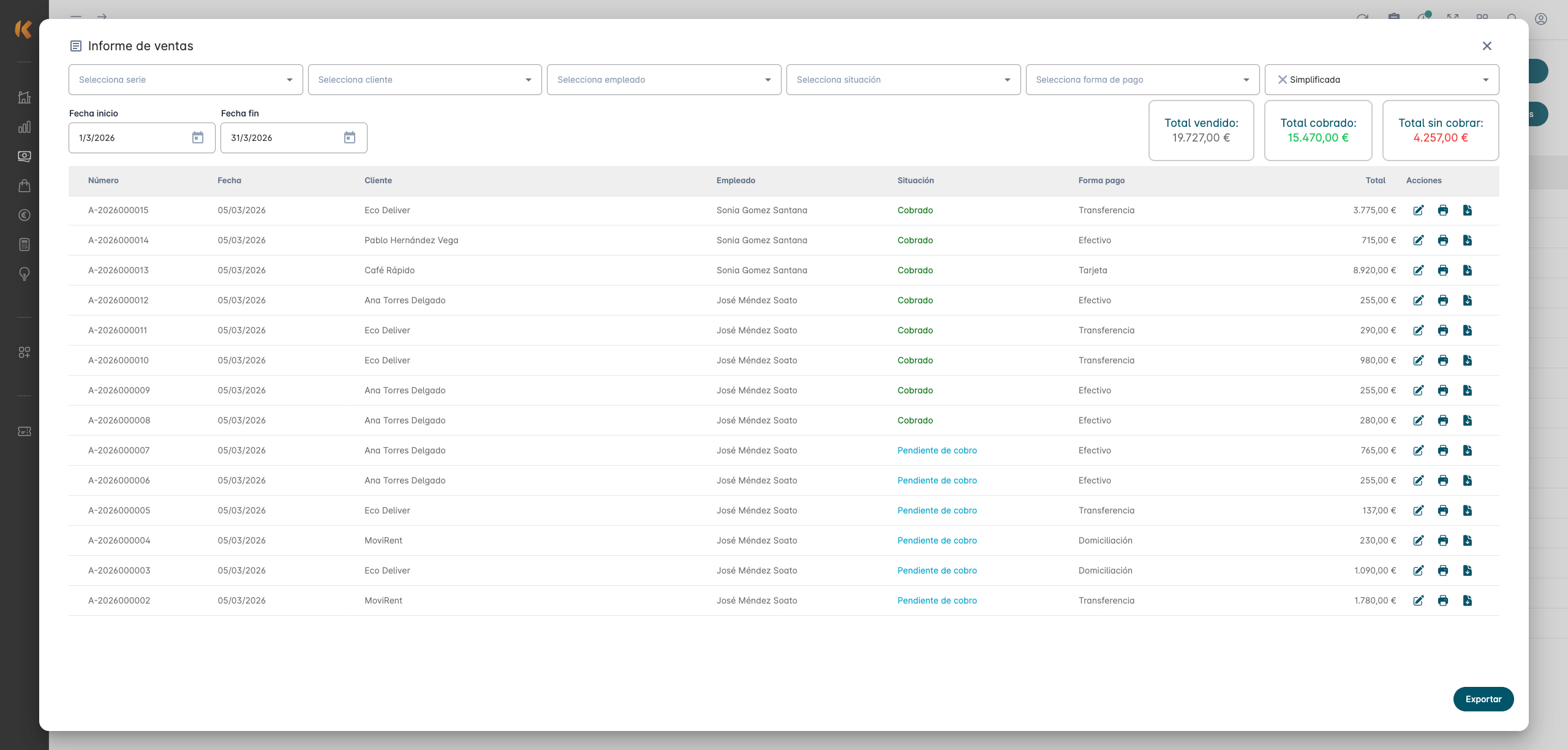Click the Total column header
This screenshot has height=750, width=1568.
(x=1375, y=181)
